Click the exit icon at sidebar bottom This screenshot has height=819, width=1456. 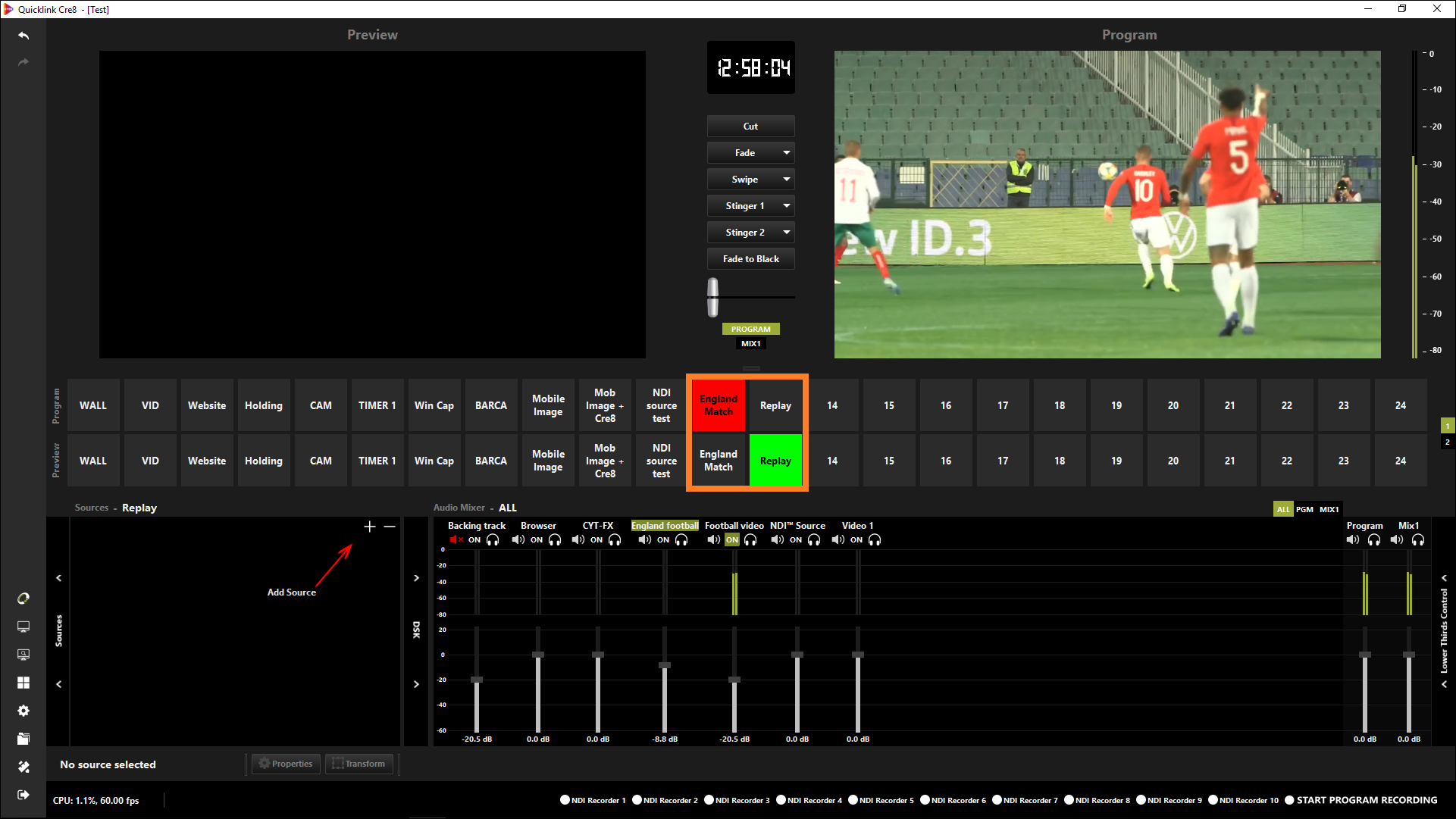[23, 795]
